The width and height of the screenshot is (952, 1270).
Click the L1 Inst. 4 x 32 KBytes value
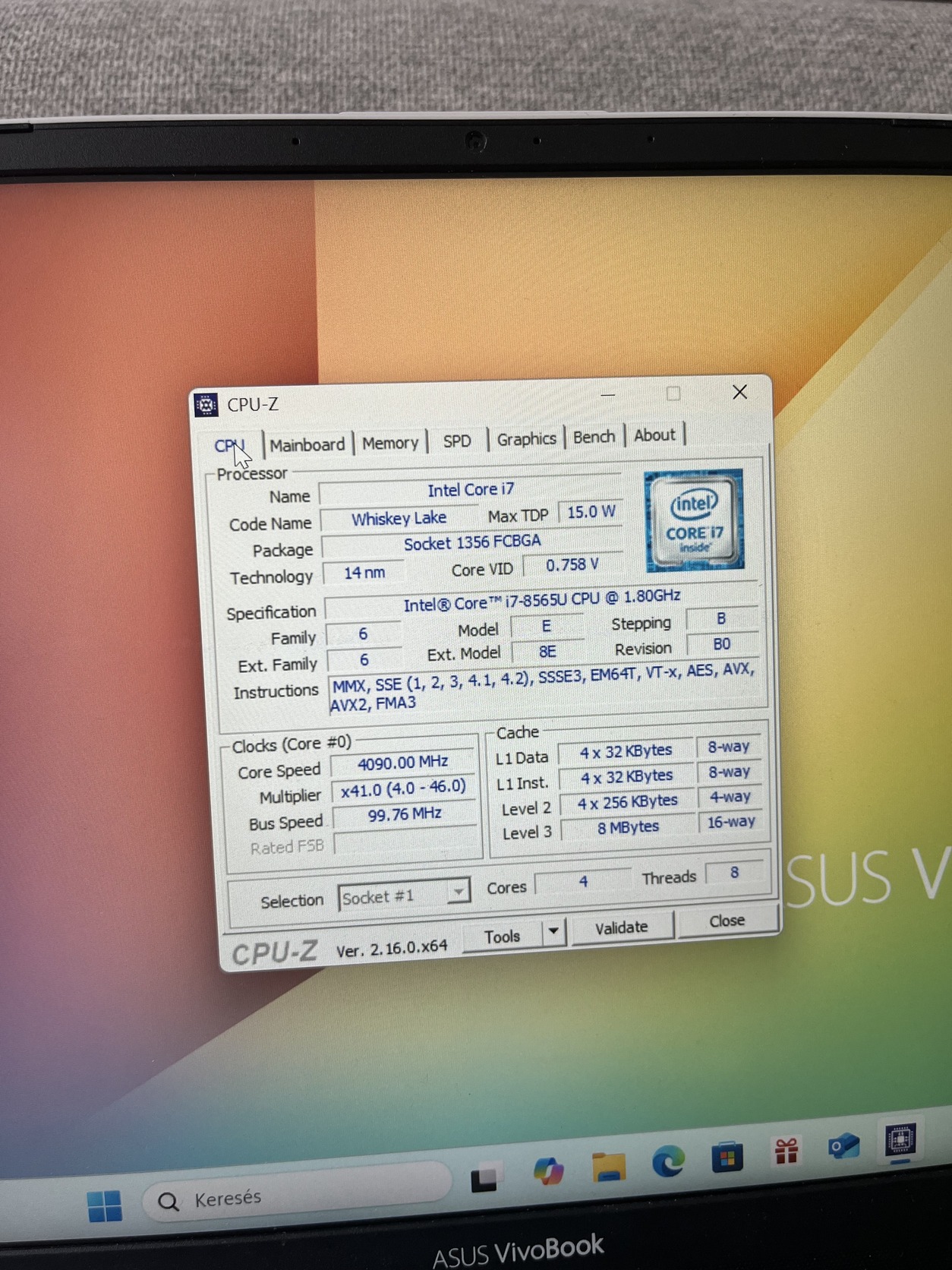click(x=627, y=777)
